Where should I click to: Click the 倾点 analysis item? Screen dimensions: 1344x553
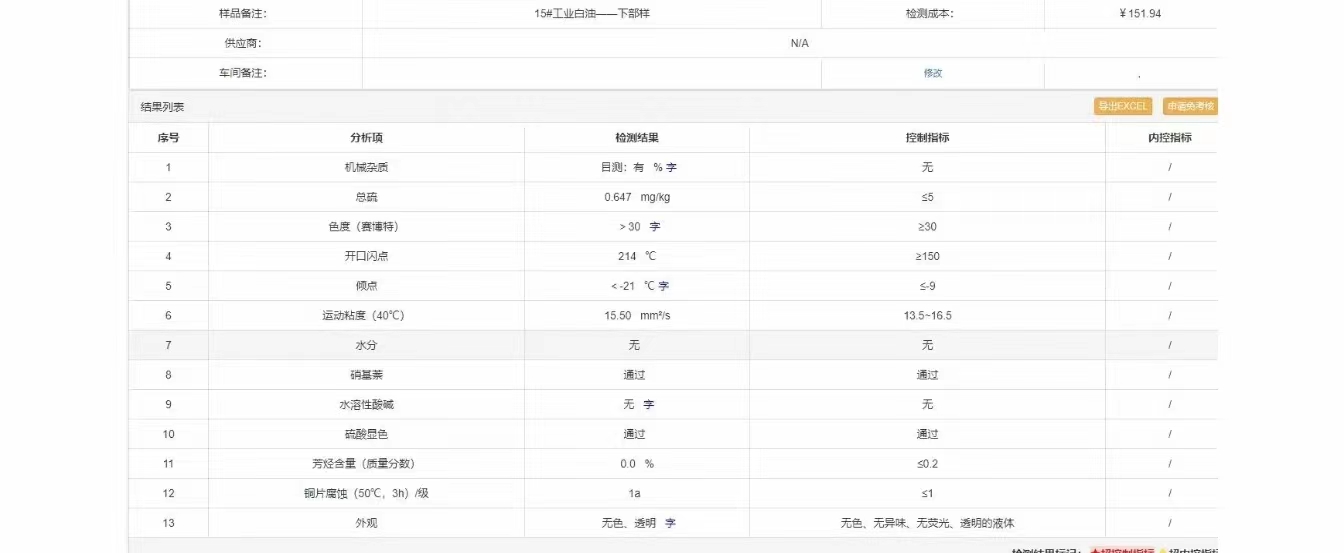pos(366,286)
